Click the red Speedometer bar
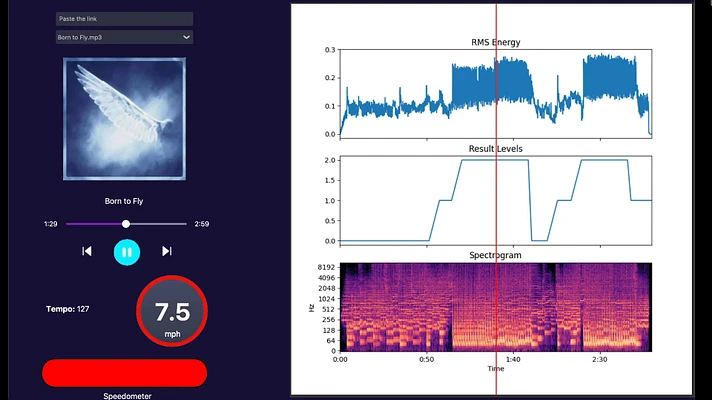 [124, 373]
